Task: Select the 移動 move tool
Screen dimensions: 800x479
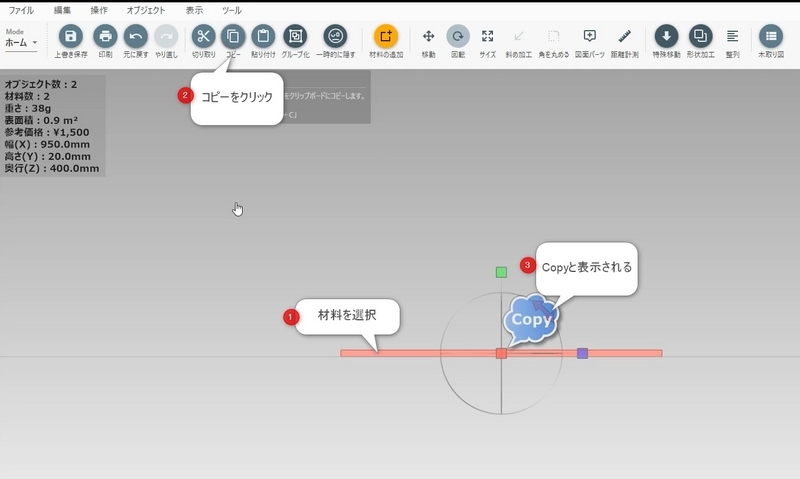Action: click(428, 36)
